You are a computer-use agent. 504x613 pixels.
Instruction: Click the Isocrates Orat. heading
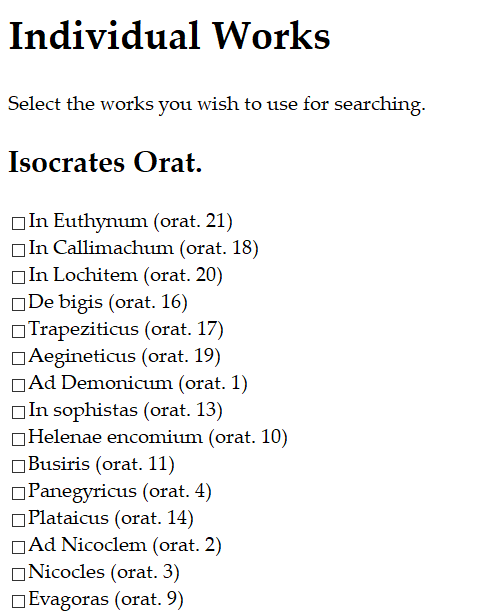[105, 162]
